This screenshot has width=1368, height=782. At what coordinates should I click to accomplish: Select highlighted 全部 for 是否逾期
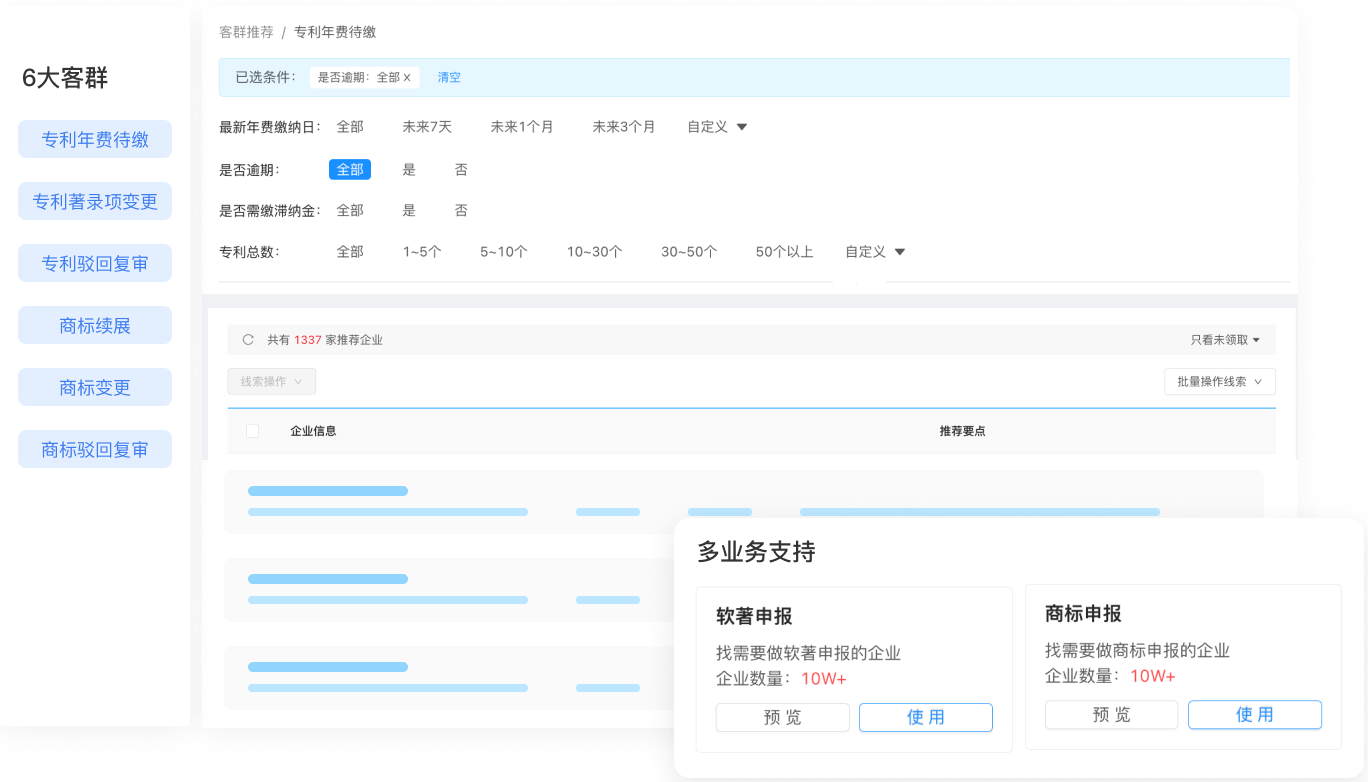tap(350, 170)
